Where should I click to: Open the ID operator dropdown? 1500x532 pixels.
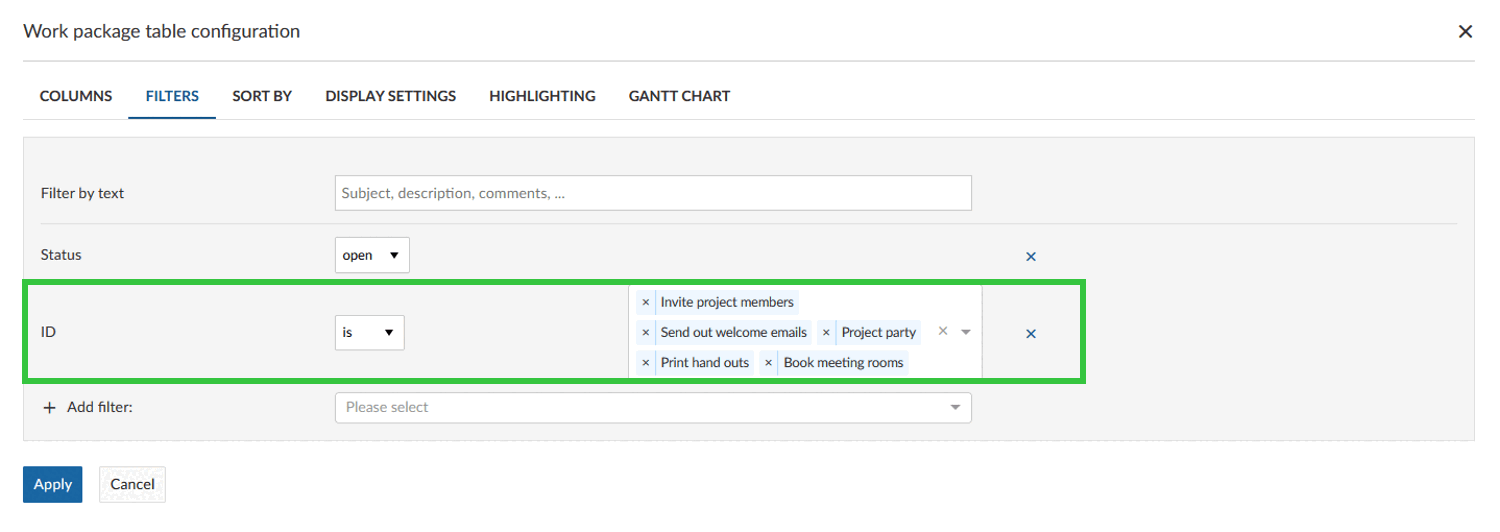click(x=369, y=333)
